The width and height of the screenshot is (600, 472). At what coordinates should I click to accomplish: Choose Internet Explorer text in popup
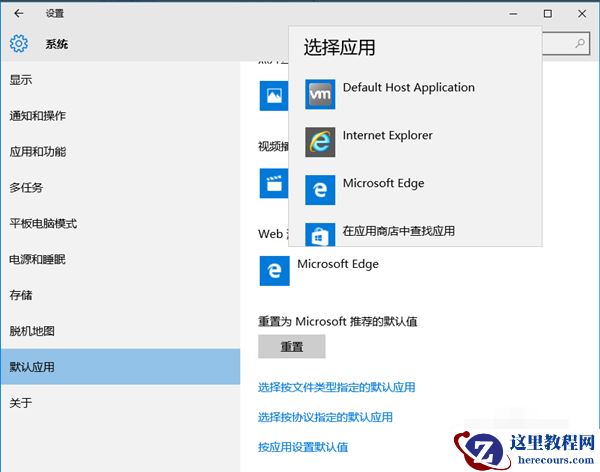388,136
